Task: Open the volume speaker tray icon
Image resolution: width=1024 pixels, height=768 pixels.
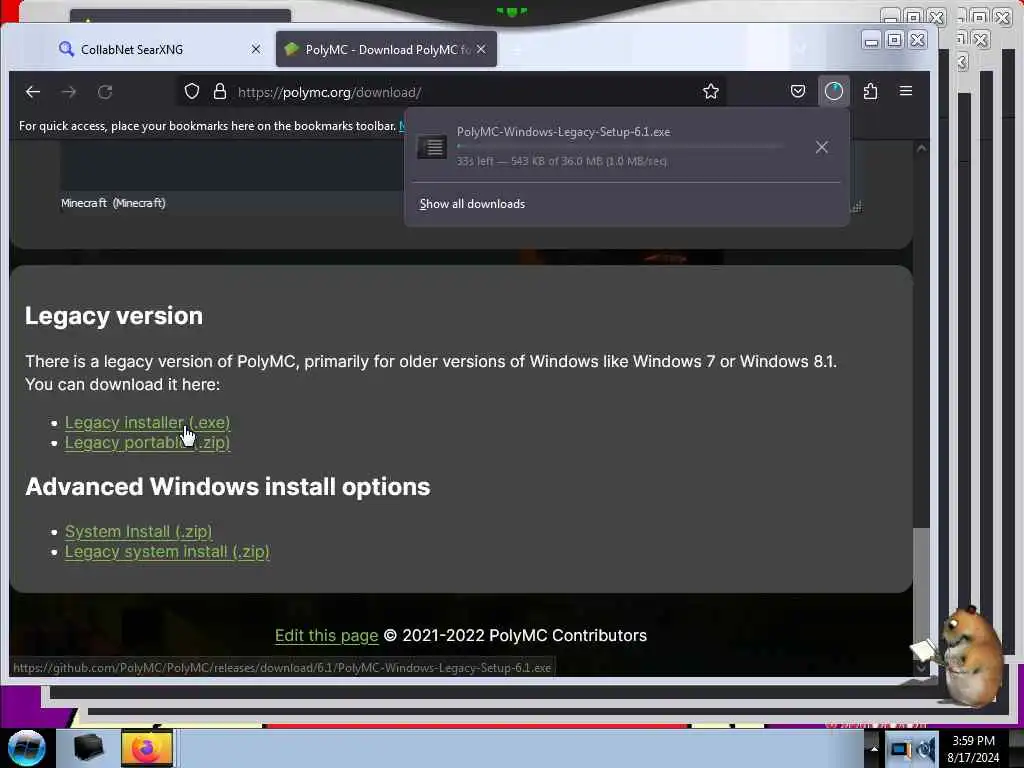Action: pyautogui.click(x=925, y=749)
